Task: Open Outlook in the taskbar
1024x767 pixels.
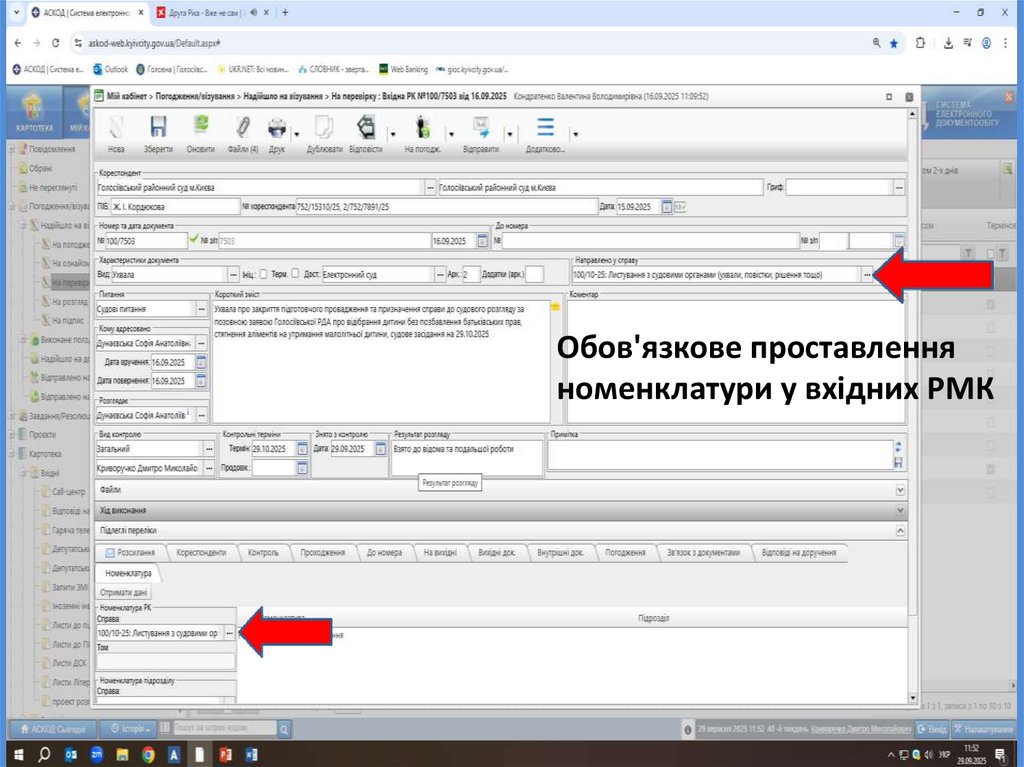Action: [x=71, y=755]
